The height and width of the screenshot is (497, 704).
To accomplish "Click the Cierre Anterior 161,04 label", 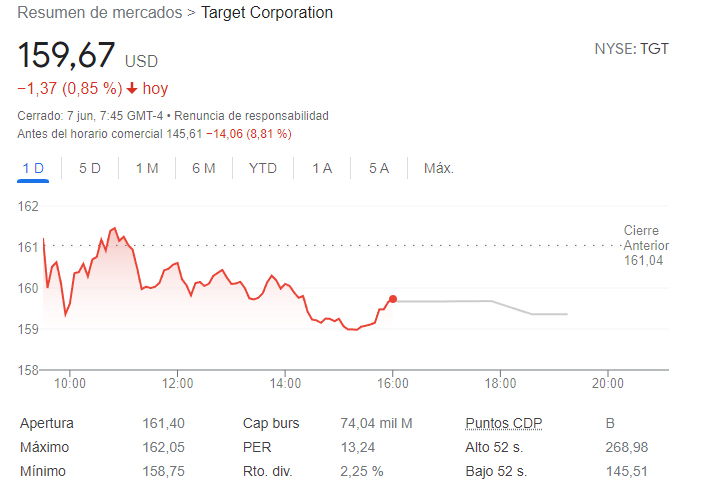I will (646, 245).
